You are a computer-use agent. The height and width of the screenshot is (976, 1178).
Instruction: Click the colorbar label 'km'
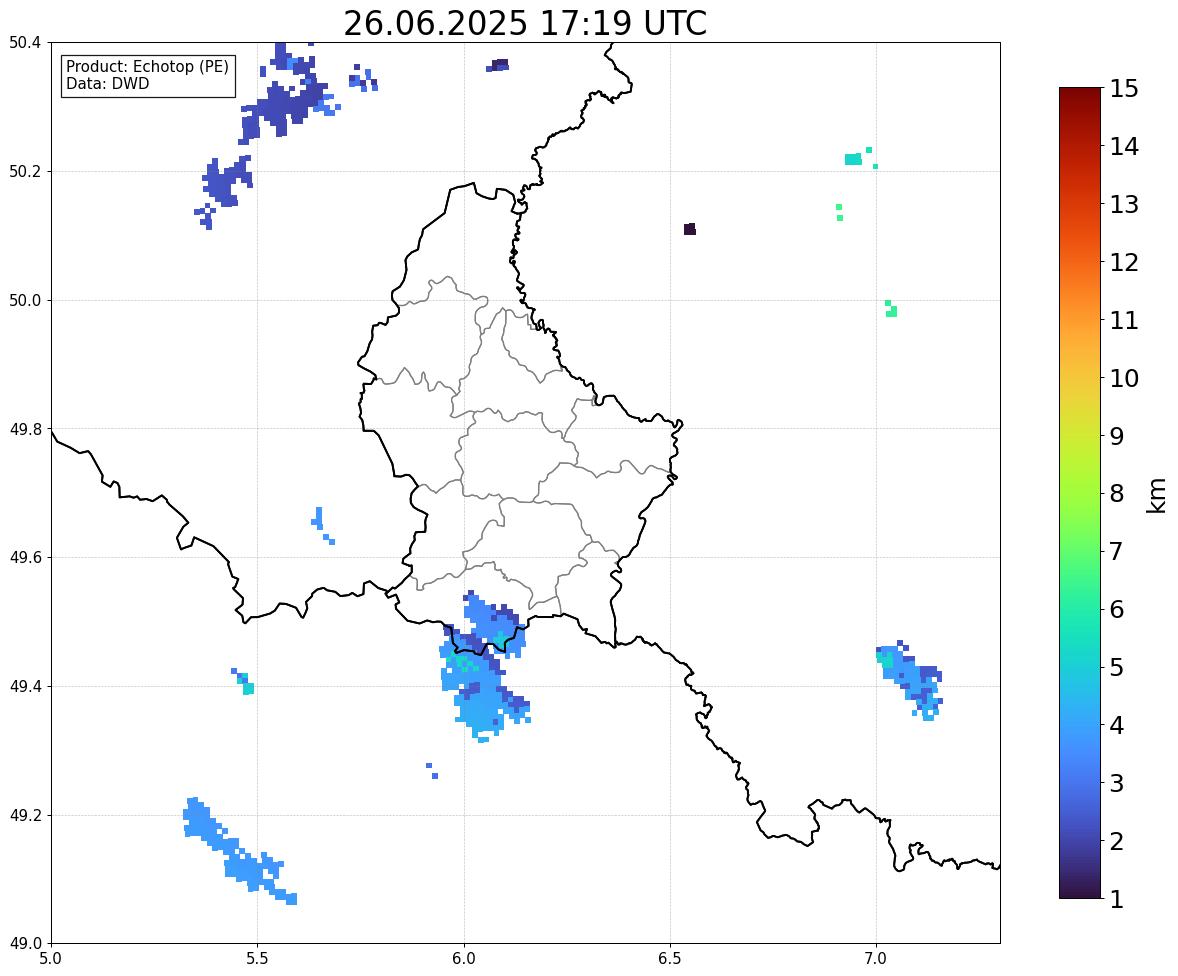(x=1156, y=495)
